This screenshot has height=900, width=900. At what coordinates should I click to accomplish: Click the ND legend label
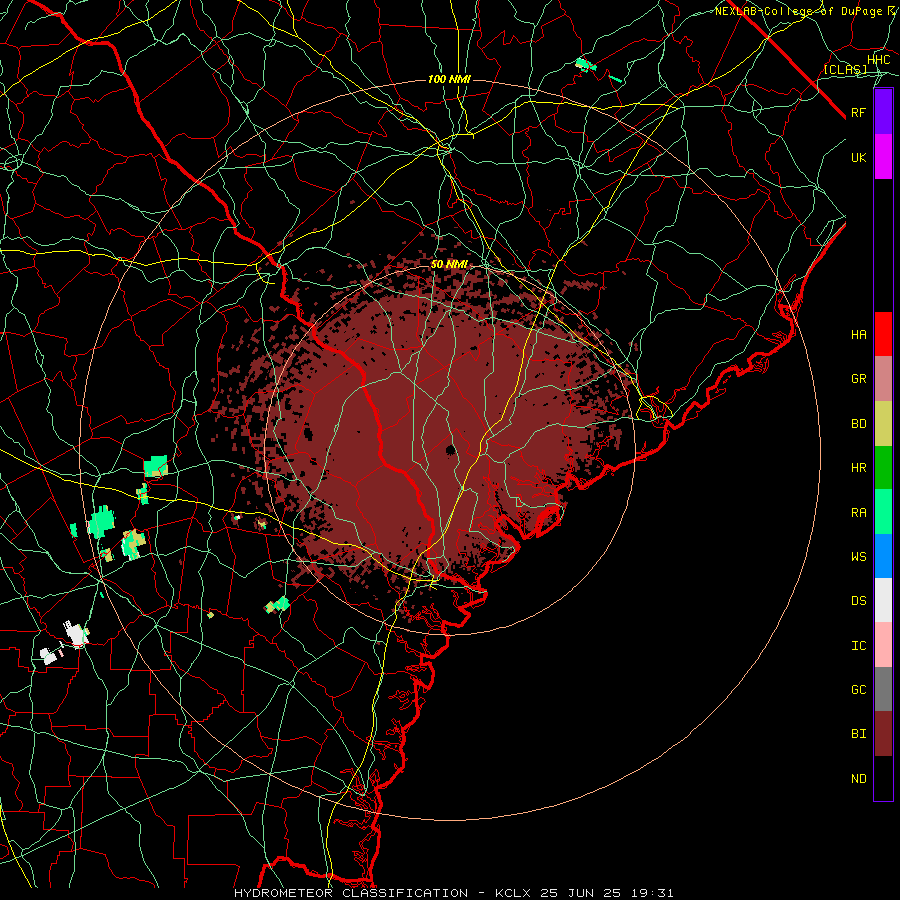pos(859,779)
